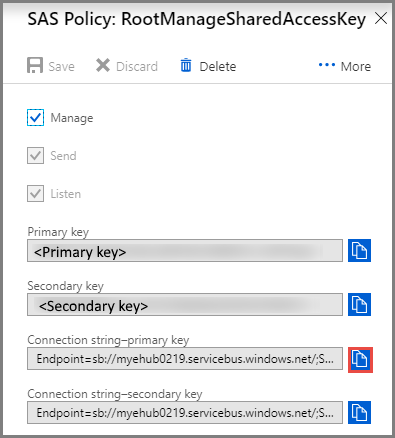Click the Delete trash can icon
This screenshot has height=438, width=395.
click(x=186, y=65)
